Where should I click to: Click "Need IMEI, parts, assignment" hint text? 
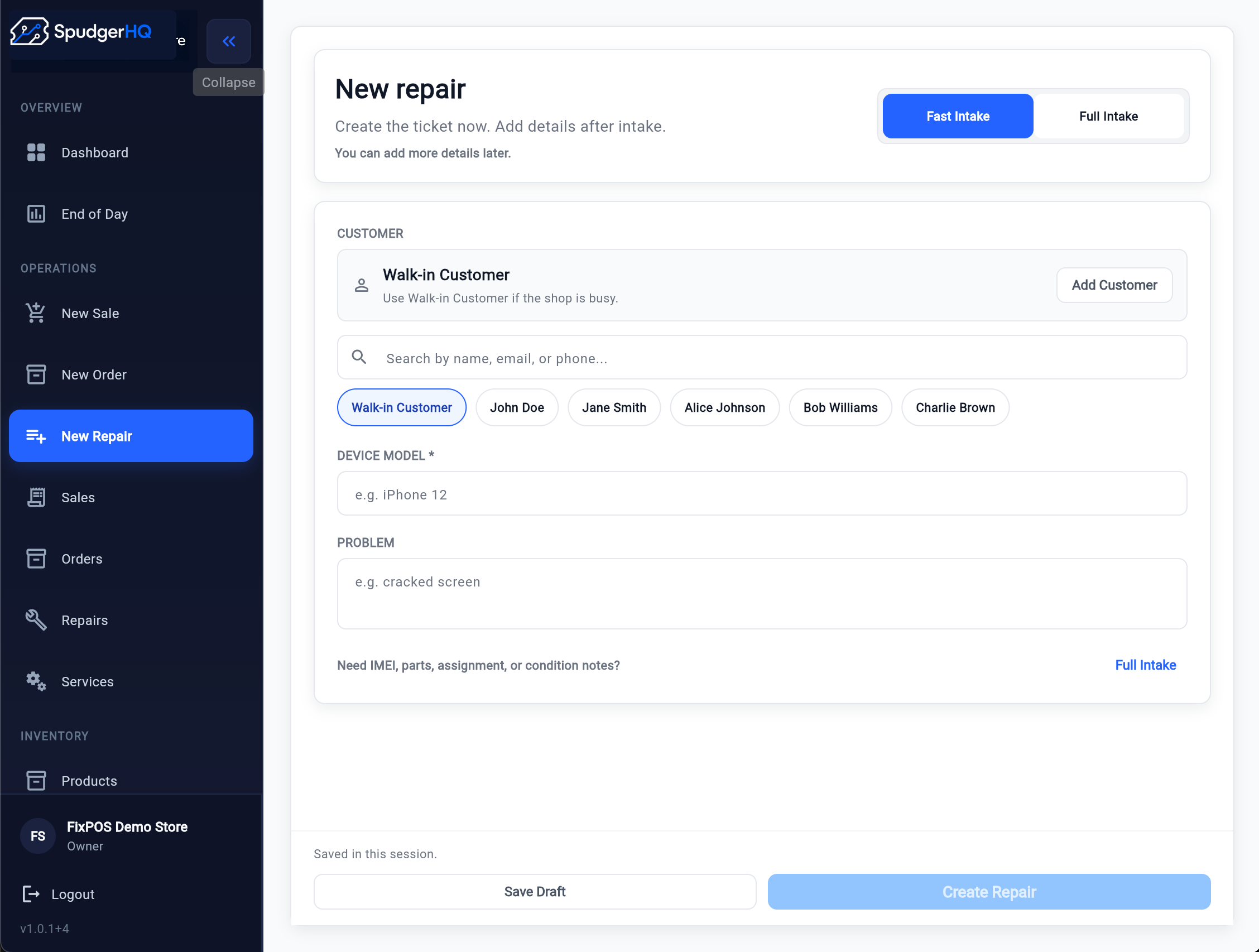479,665
